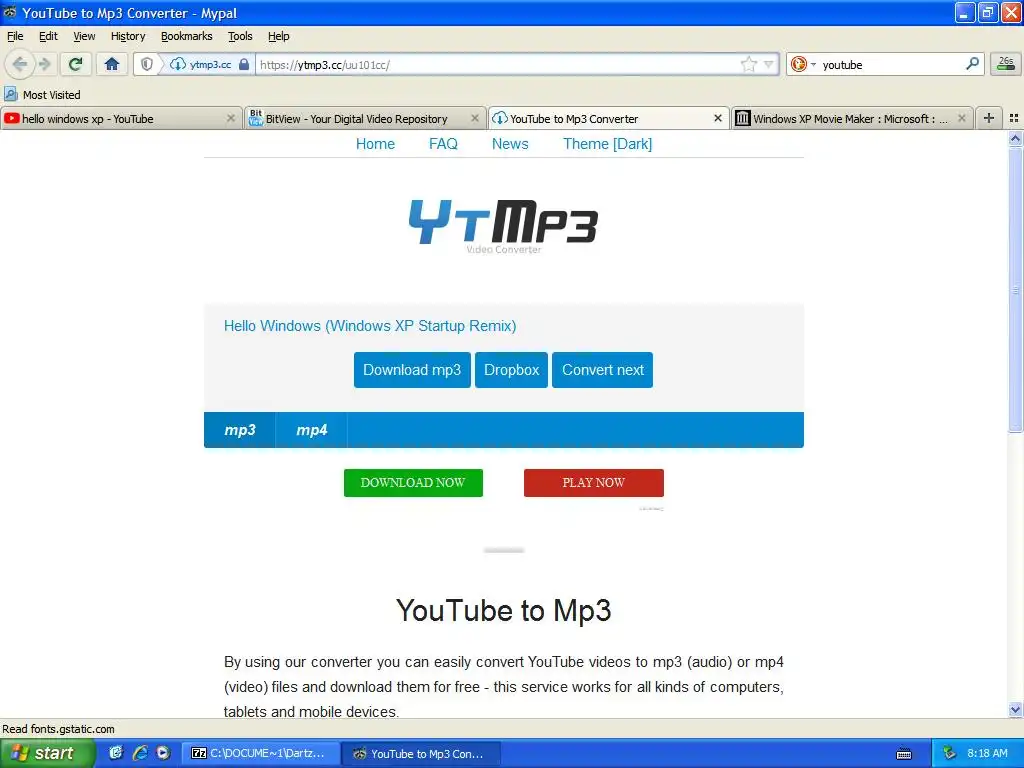This screenshot has height=768, width=1024.
Task: Open the Bookmarks menu
Action: pos(187,36)
